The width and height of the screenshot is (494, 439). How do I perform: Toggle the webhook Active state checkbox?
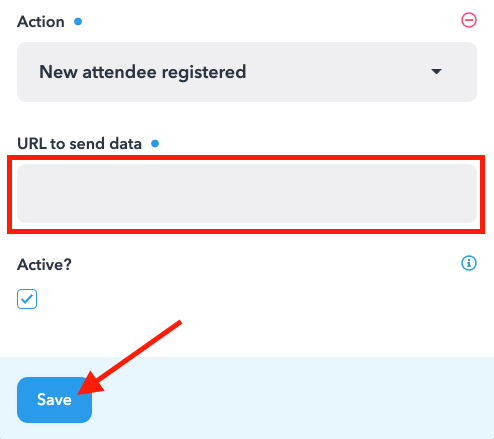[27, 299]
